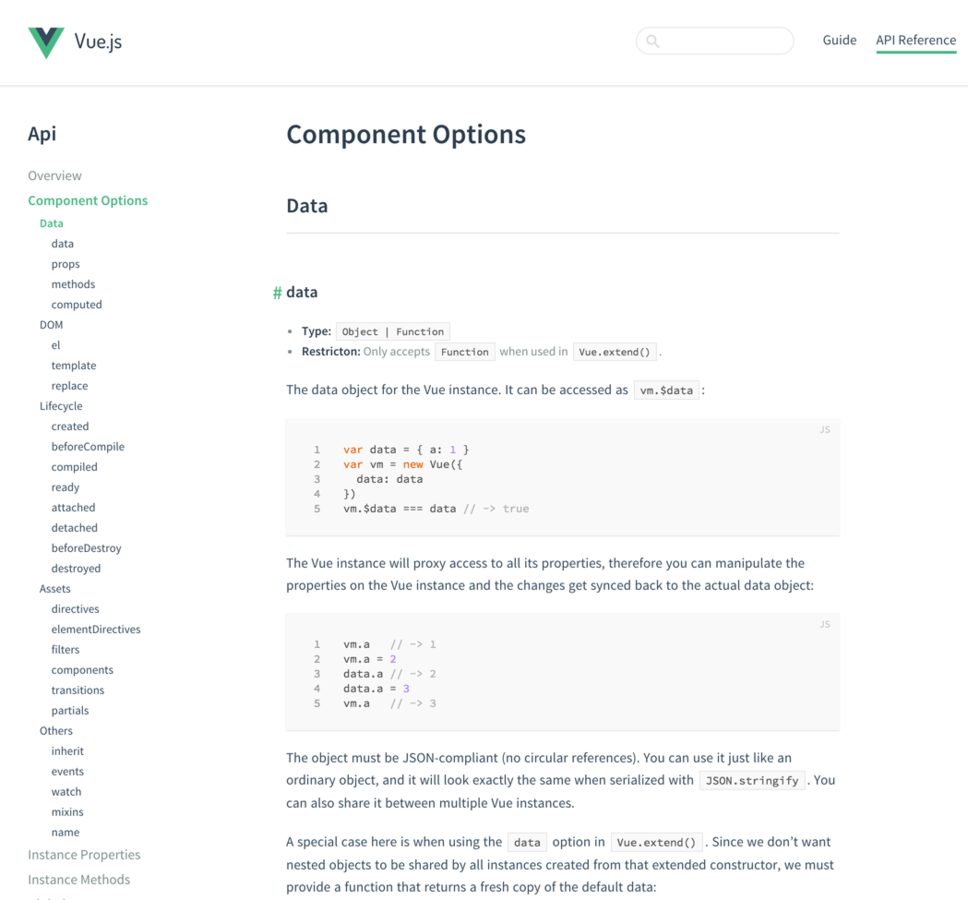Click the 'Component Options' page heading

pyautogui.click(x=406, y=135)
